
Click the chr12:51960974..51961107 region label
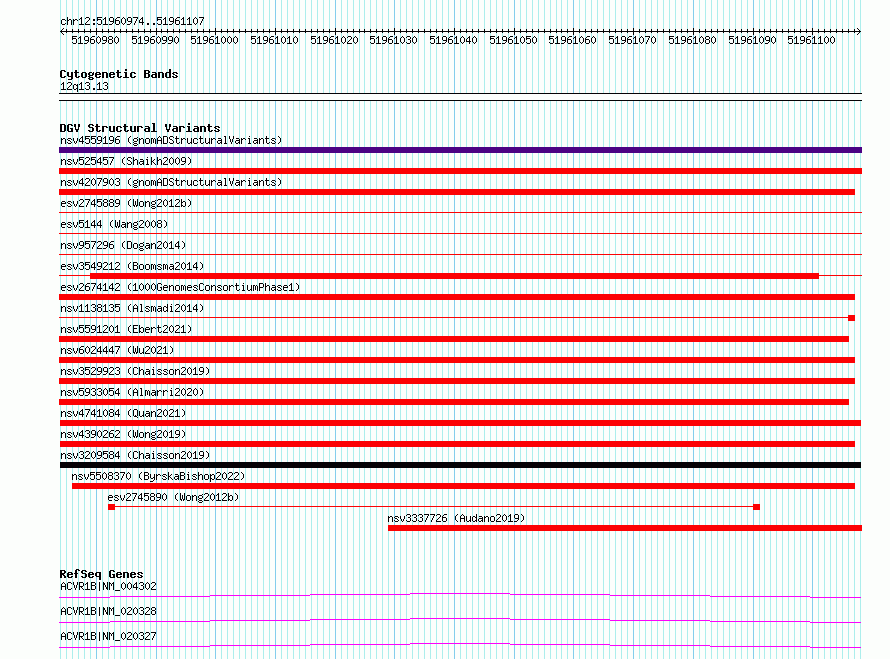pos(132,21)
